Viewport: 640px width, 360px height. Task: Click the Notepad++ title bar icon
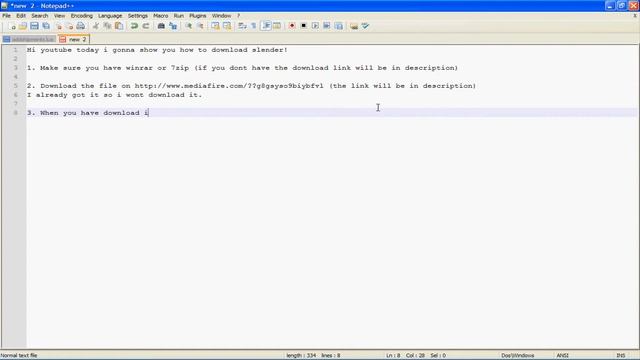4,6
